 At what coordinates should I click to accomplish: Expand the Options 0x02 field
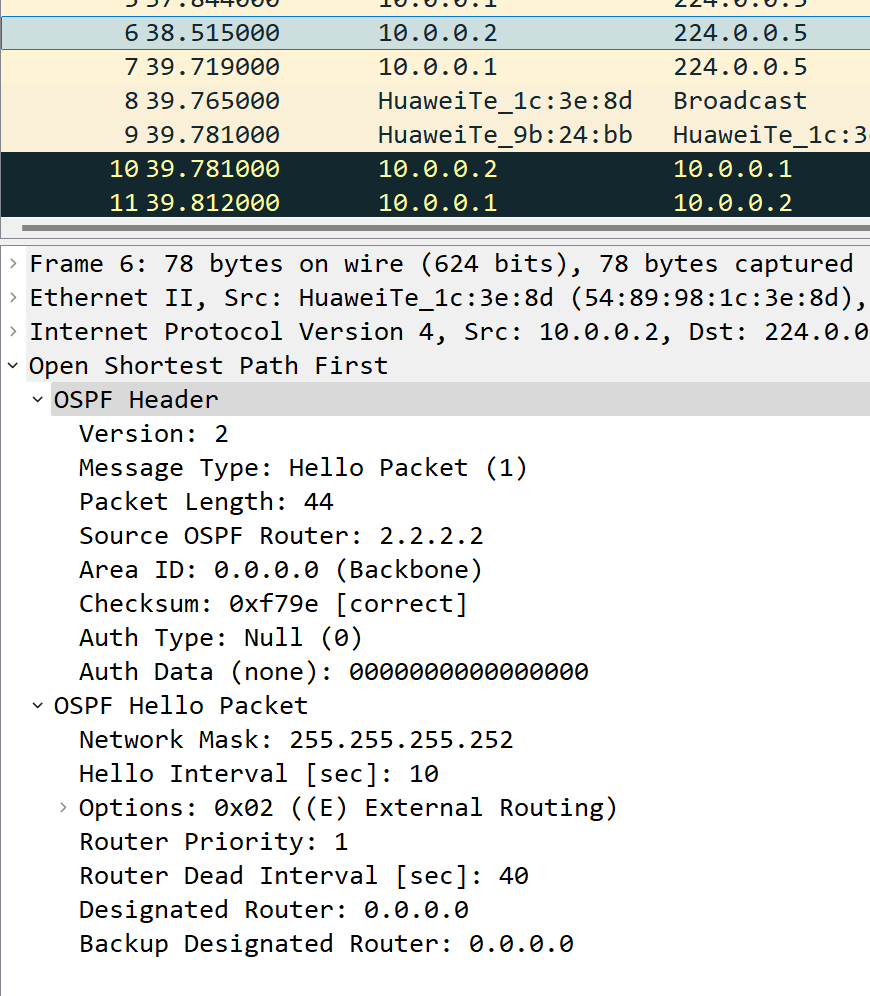pyautogui.click(x=63, y=808)
